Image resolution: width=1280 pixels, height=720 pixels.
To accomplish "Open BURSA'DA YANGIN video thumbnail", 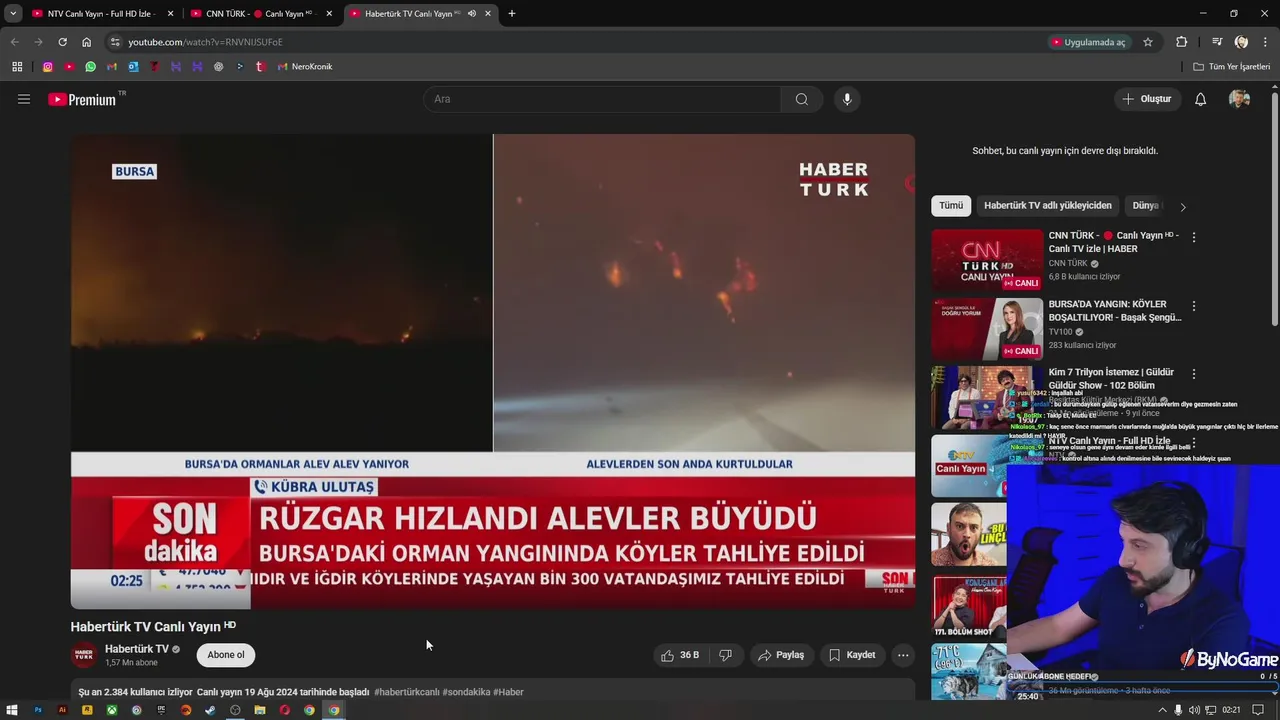I will click(x=987, y=328).
